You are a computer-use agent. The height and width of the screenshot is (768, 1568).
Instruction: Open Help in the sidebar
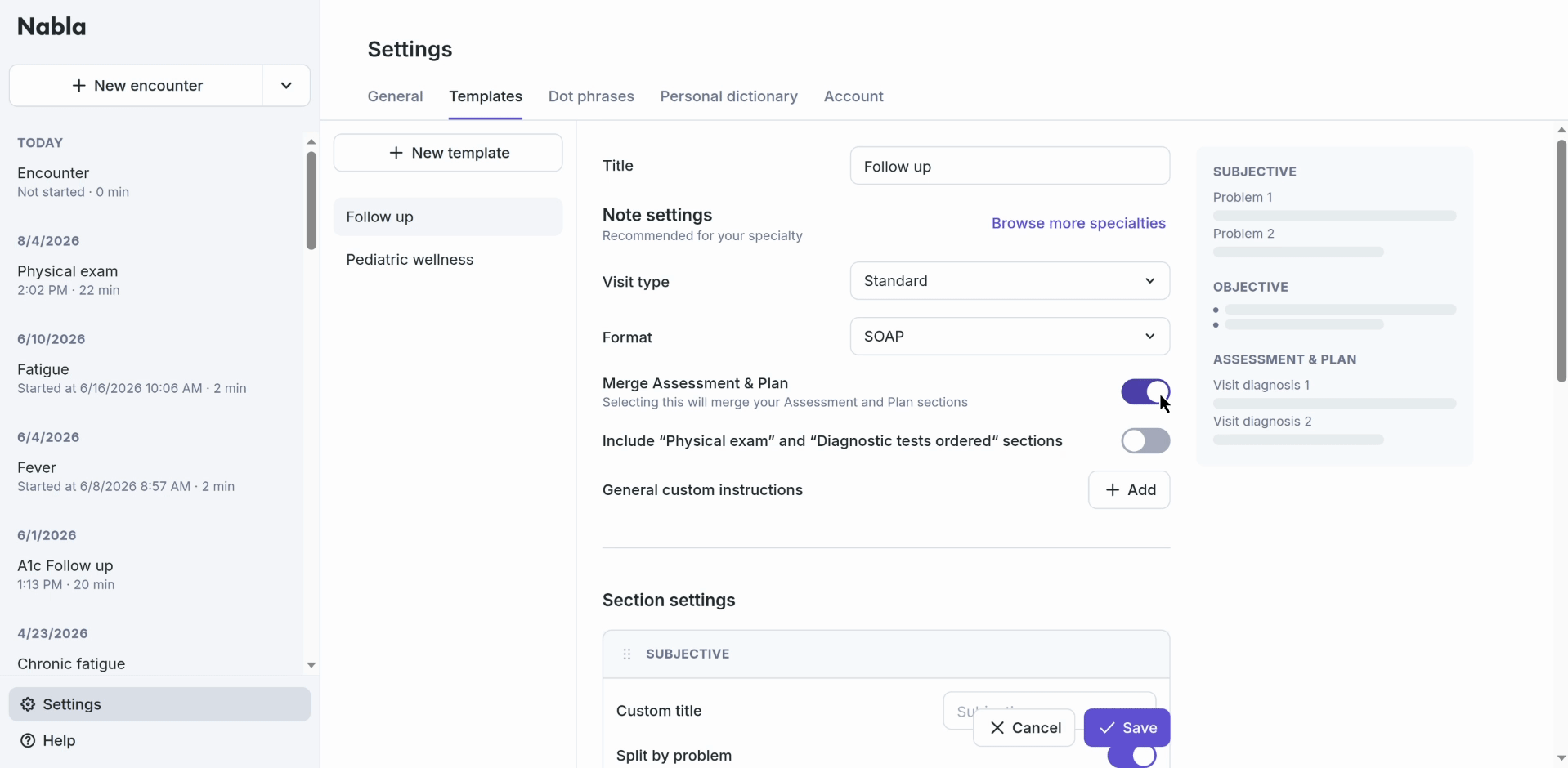coord(159,740)
